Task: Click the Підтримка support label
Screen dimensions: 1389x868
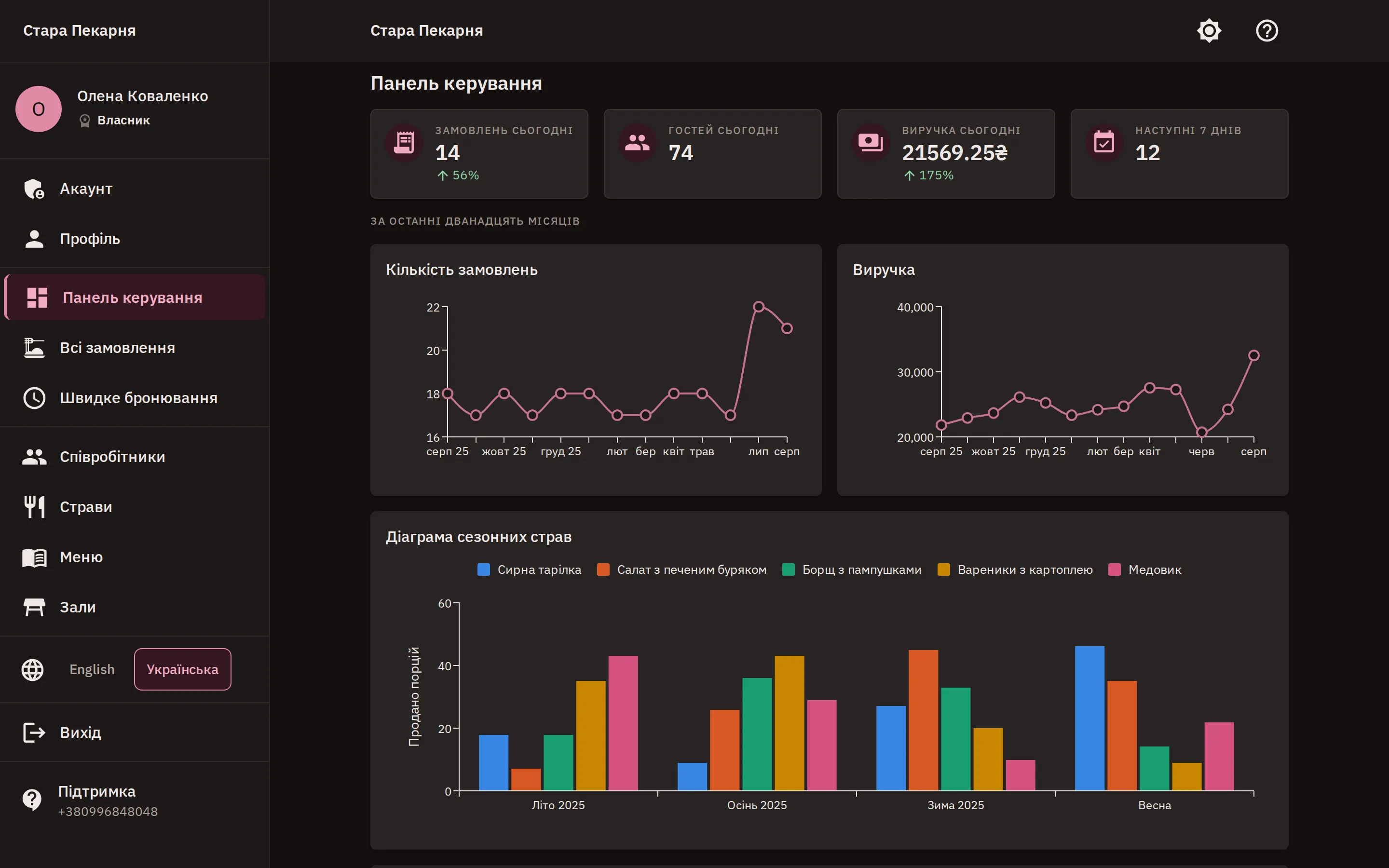Action: [x=97, y=792]
